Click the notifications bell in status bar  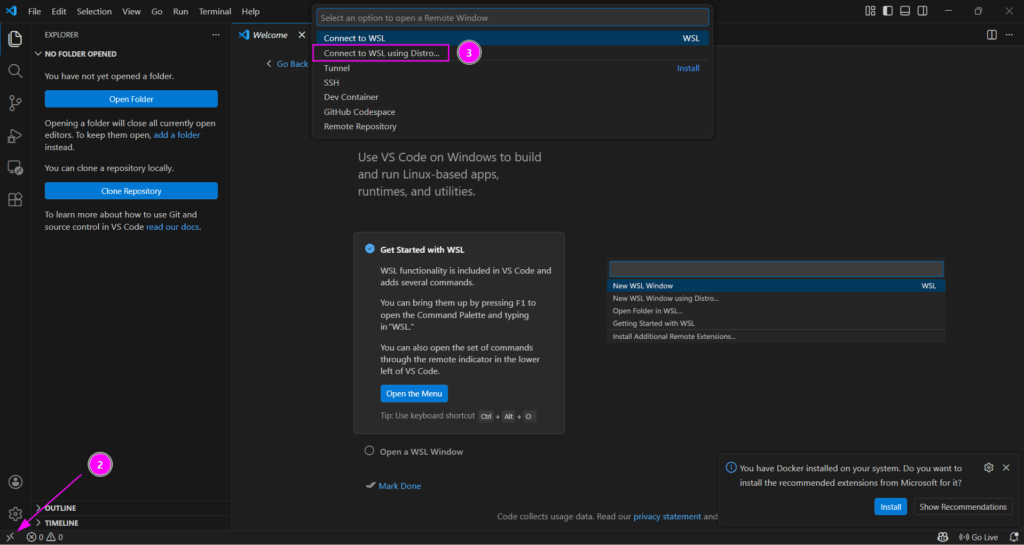(1014, 537)
